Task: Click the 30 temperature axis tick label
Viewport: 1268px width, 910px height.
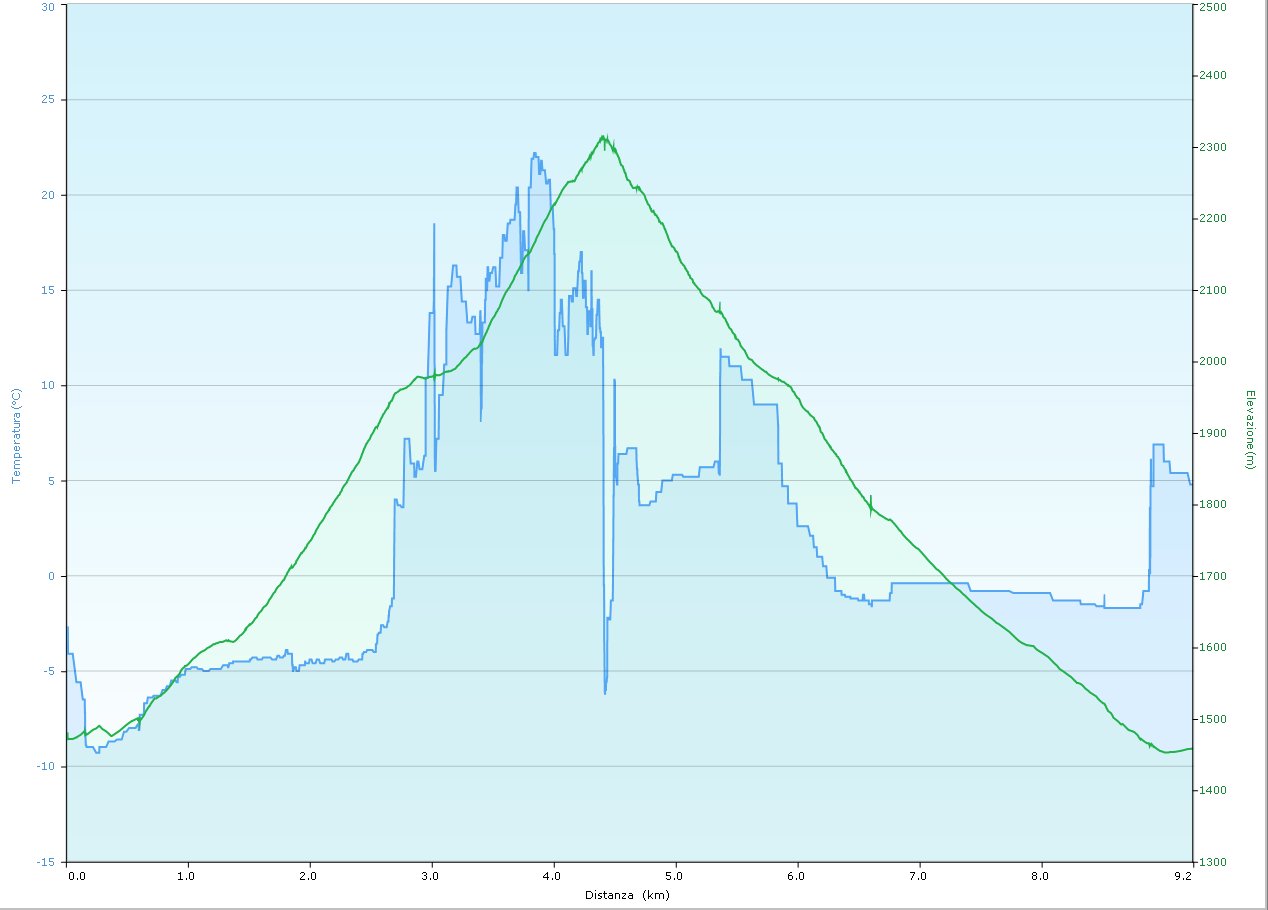Action: (x=49, y=6)
